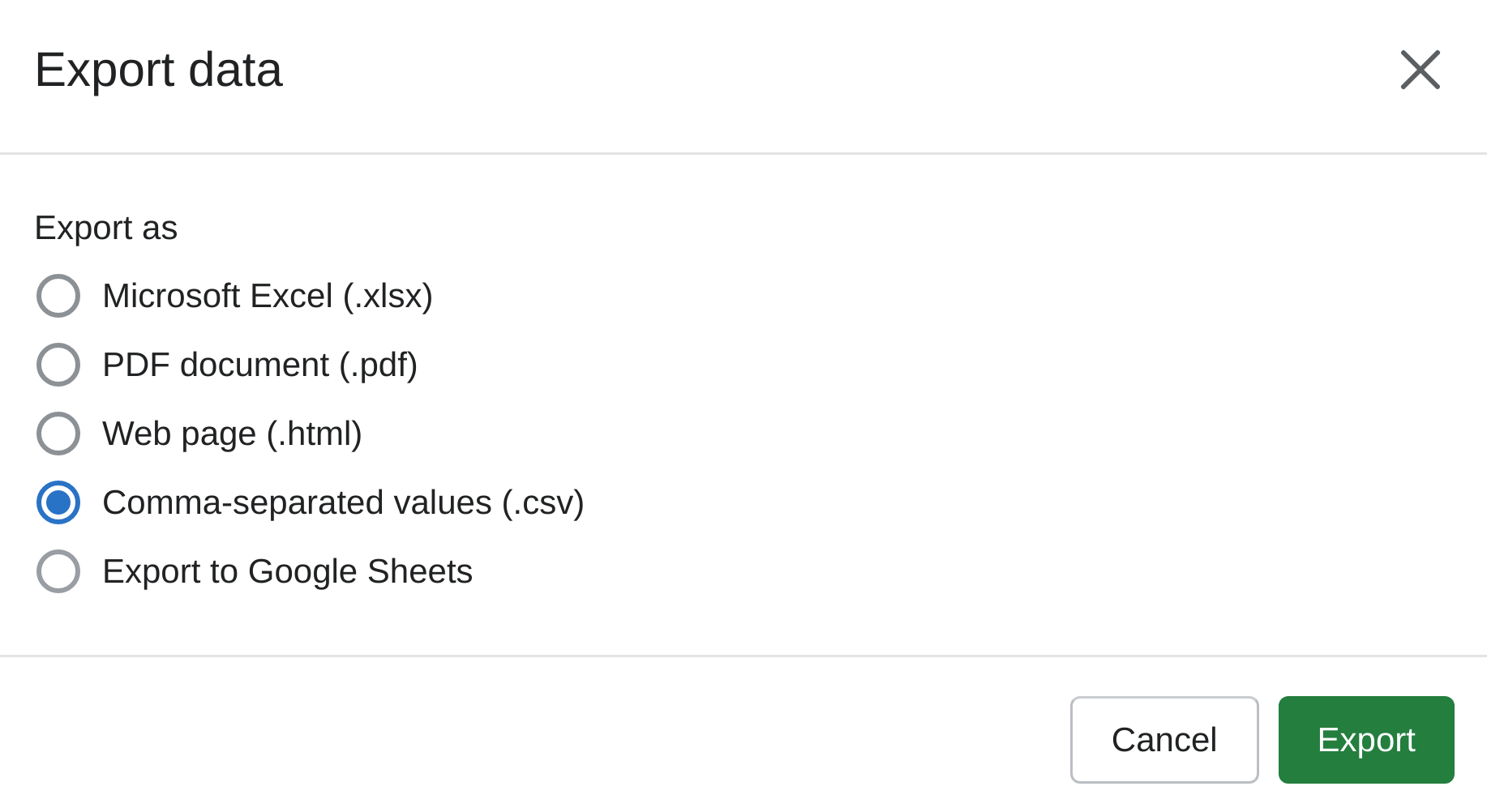Click the Web page radio circle

58,434
